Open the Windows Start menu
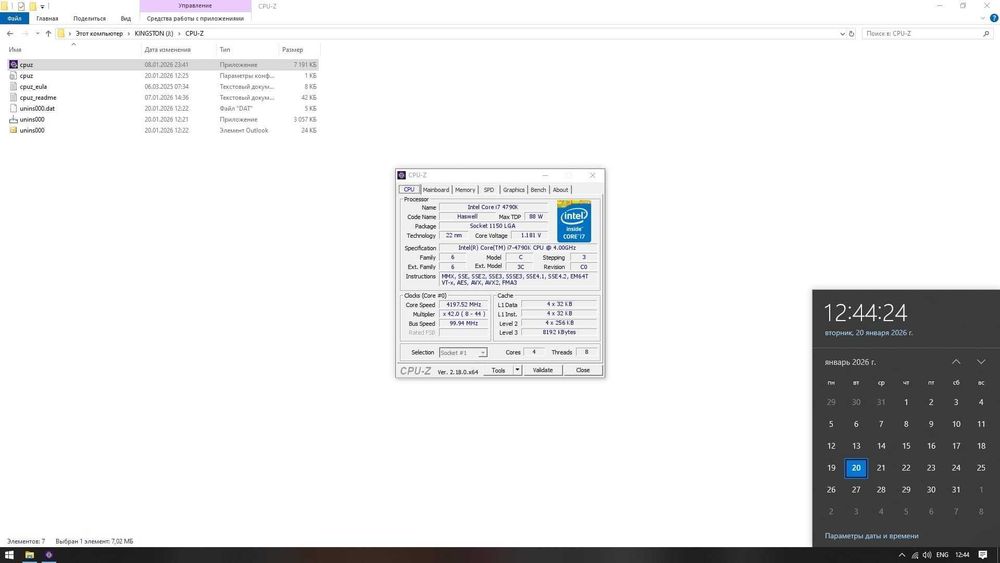The height and width of the screenshot is (563, 1000). pyautogui.click(x=9, y=555)
